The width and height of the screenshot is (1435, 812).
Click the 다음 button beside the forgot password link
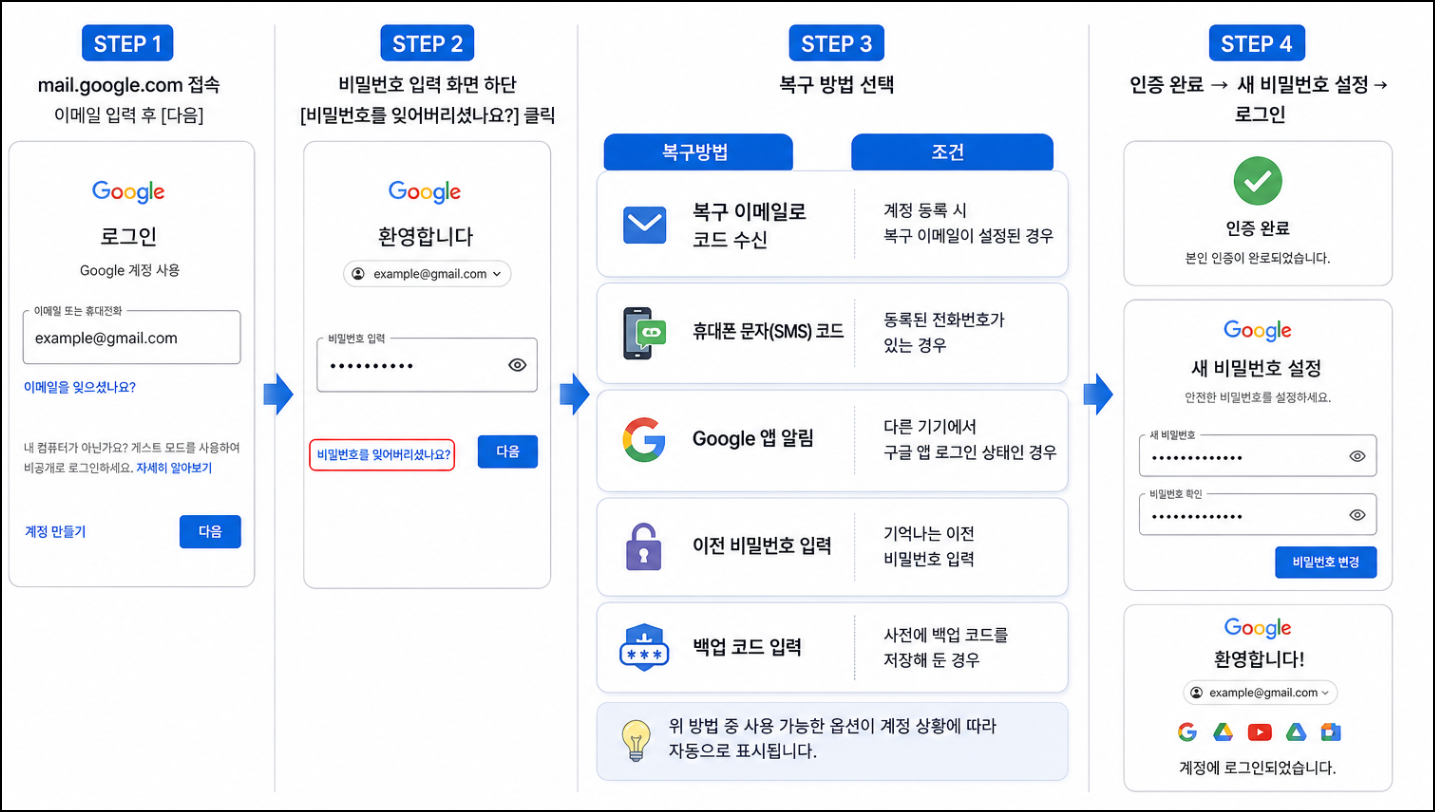(x=508, y=451)
